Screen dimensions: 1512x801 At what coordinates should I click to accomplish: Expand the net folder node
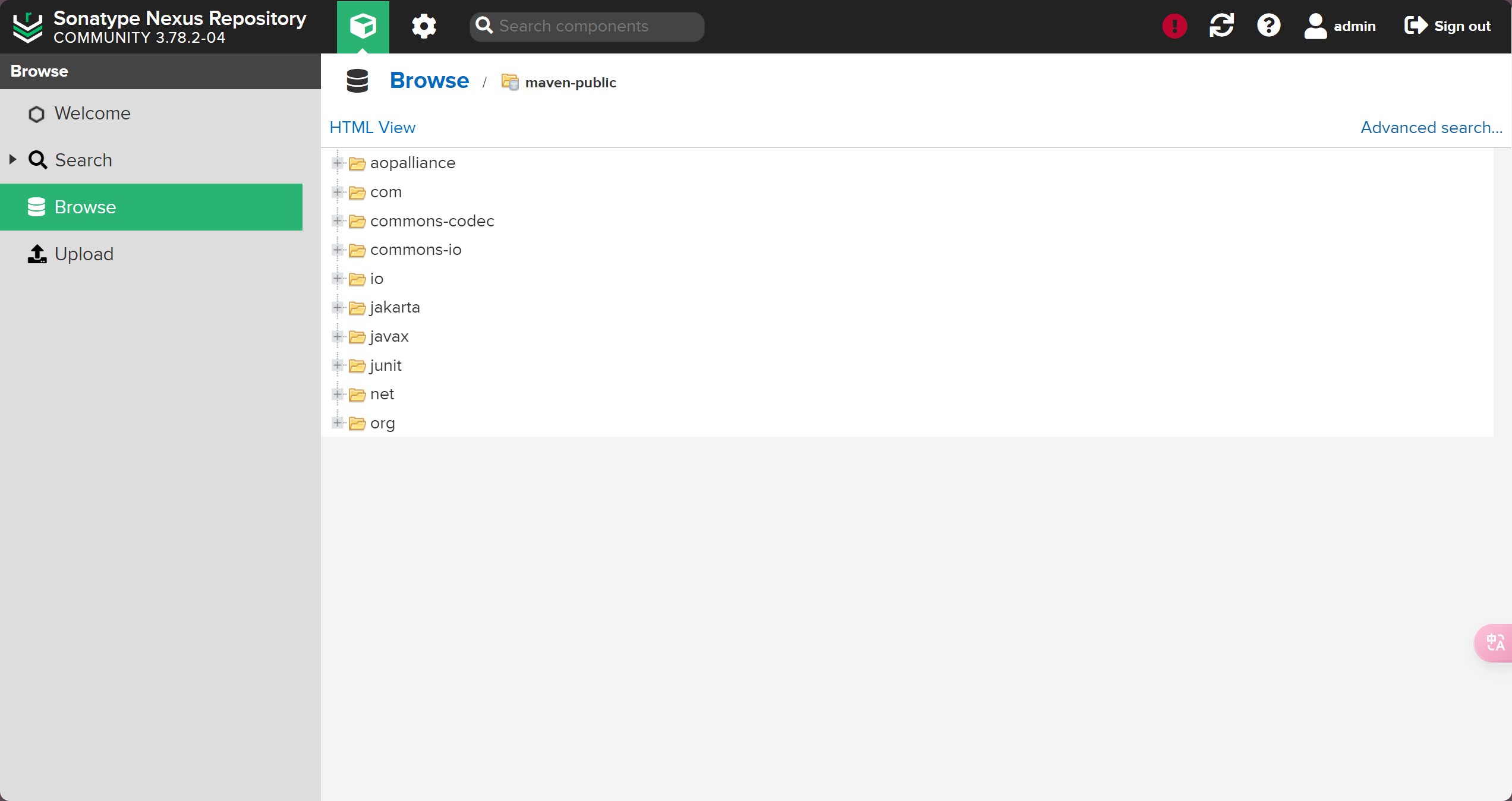coord(338,394)
